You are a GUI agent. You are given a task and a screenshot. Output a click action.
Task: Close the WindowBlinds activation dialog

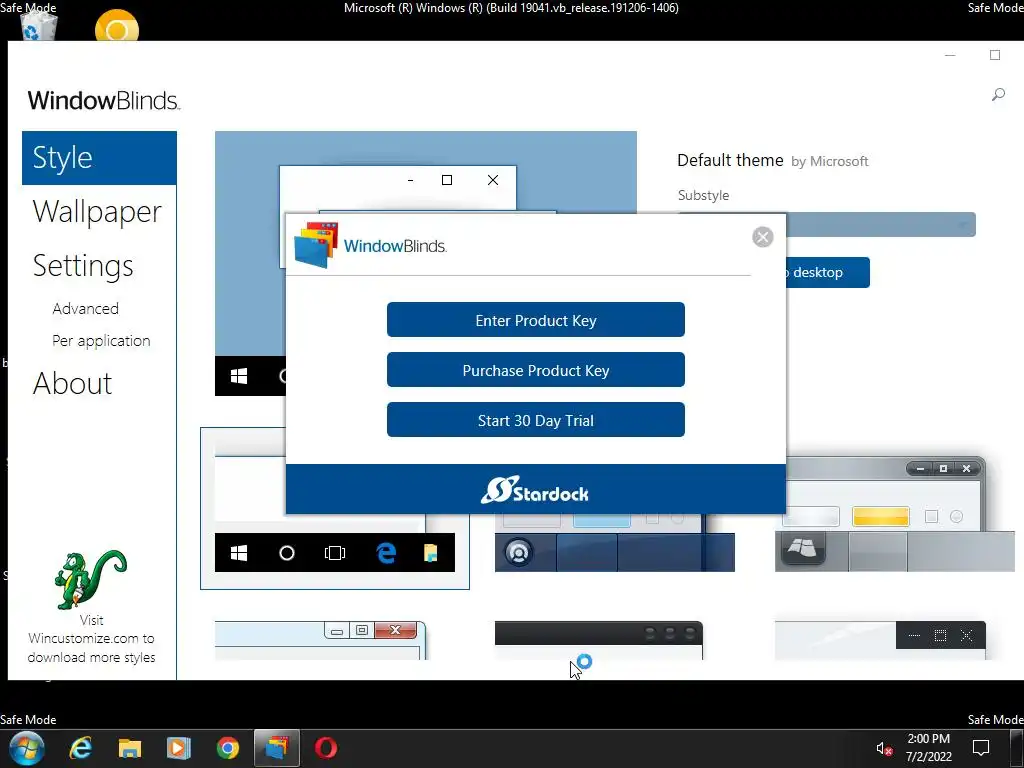click(762, 237)
